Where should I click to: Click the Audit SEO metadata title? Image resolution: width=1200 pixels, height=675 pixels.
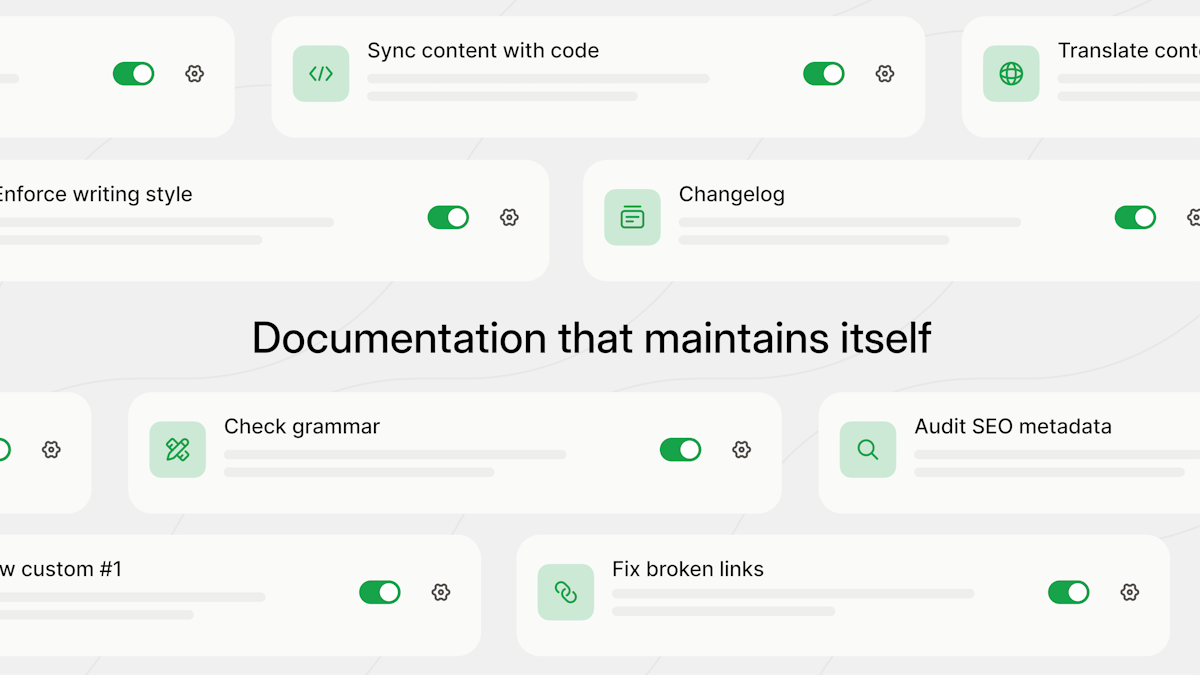(1013, 426)
